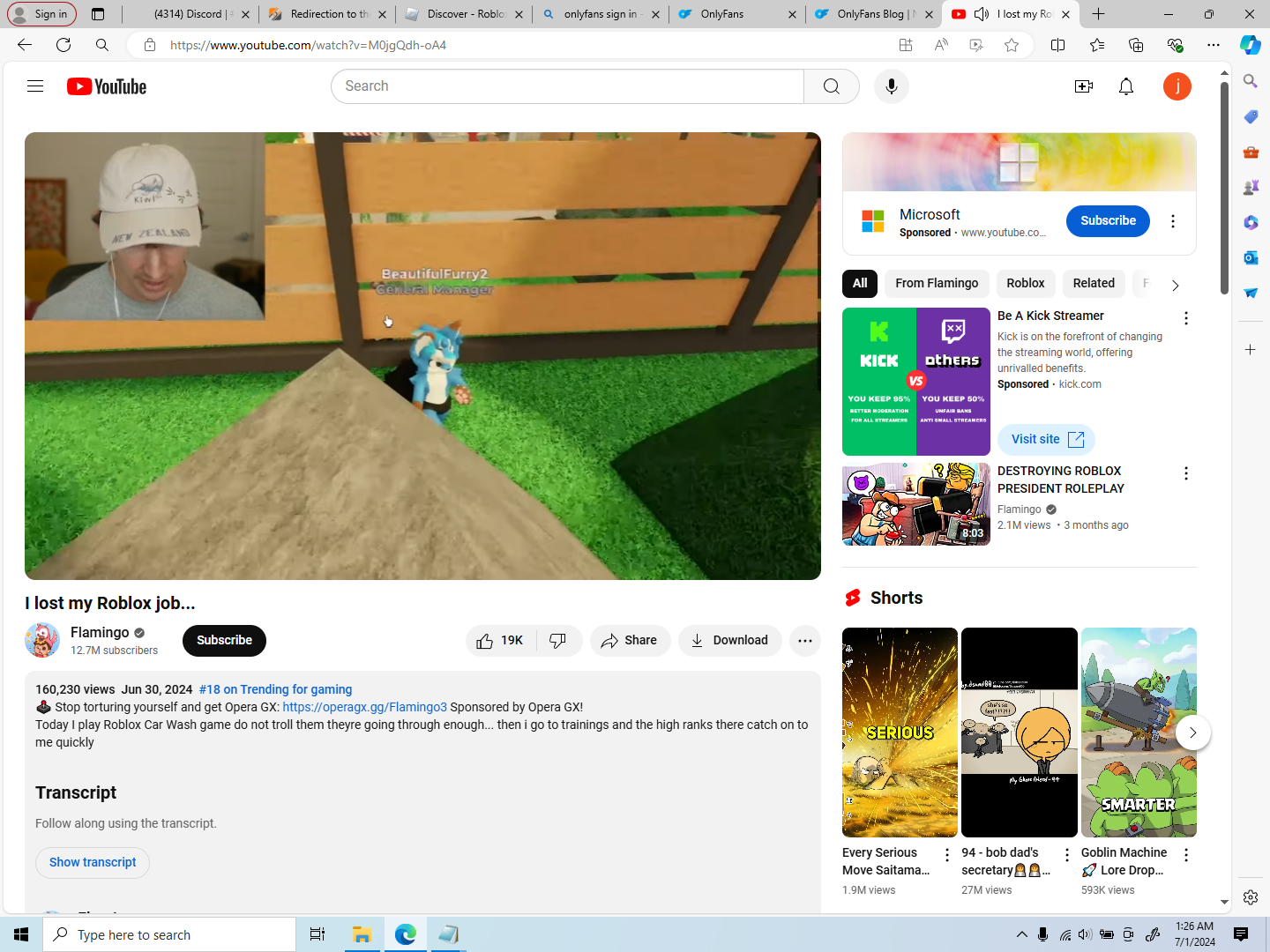Refresh the YouTube page
This screenshot has height=952, width=1270.
click(63, 45)
